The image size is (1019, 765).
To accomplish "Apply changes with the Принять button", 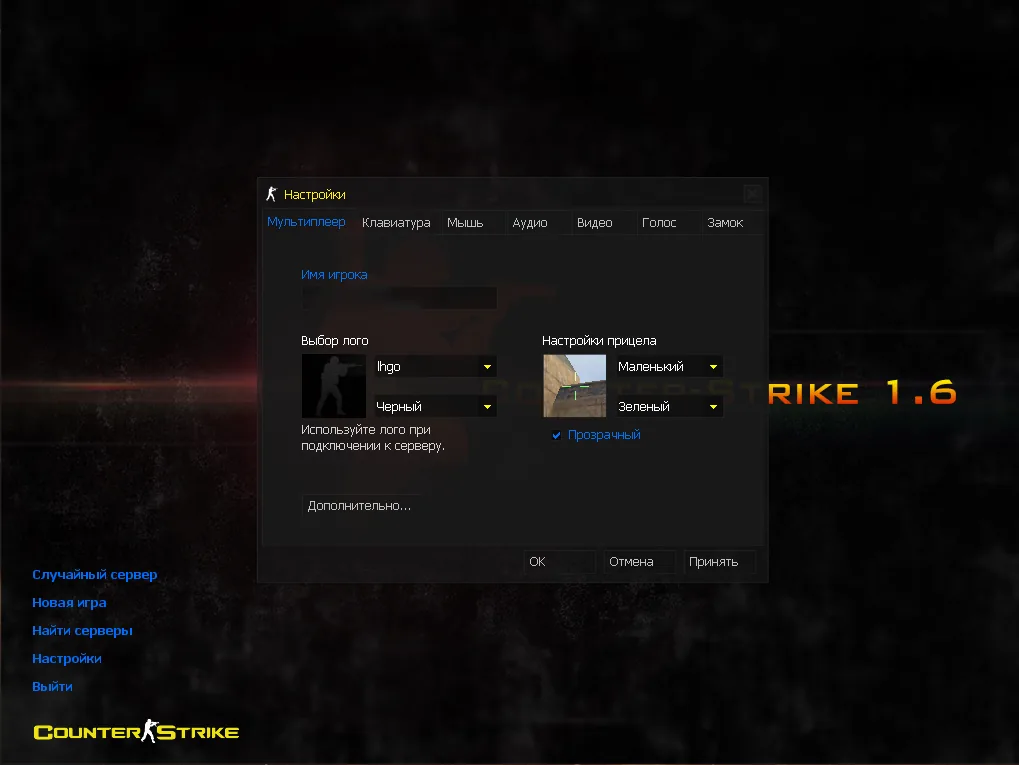I will [x=719, y=562].
